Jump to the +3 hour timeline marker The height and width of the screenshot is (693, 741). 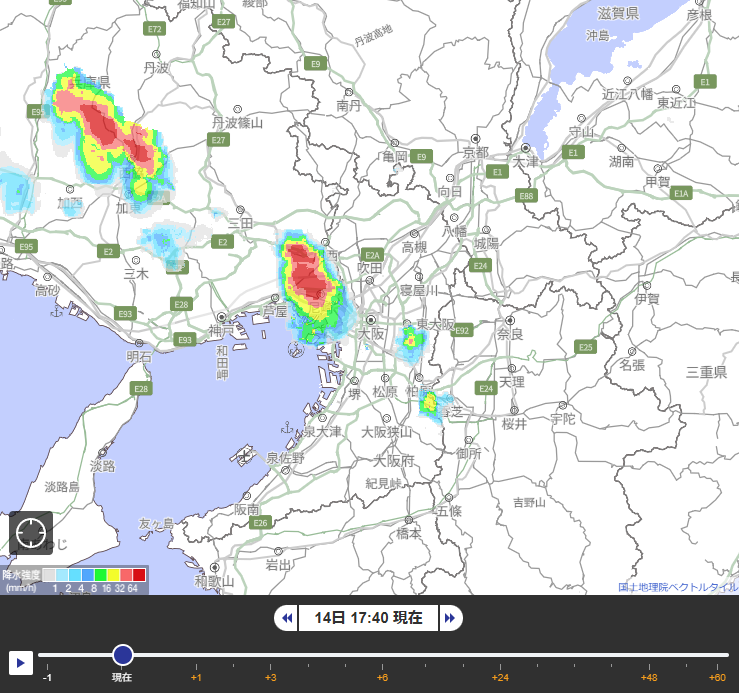click(270, 677)
